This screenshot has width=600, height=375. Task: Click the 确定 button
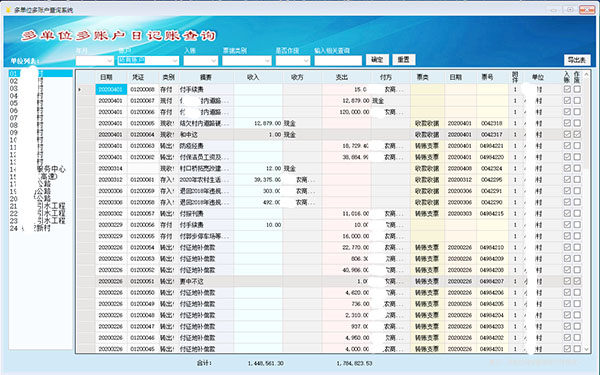[377, 60]
